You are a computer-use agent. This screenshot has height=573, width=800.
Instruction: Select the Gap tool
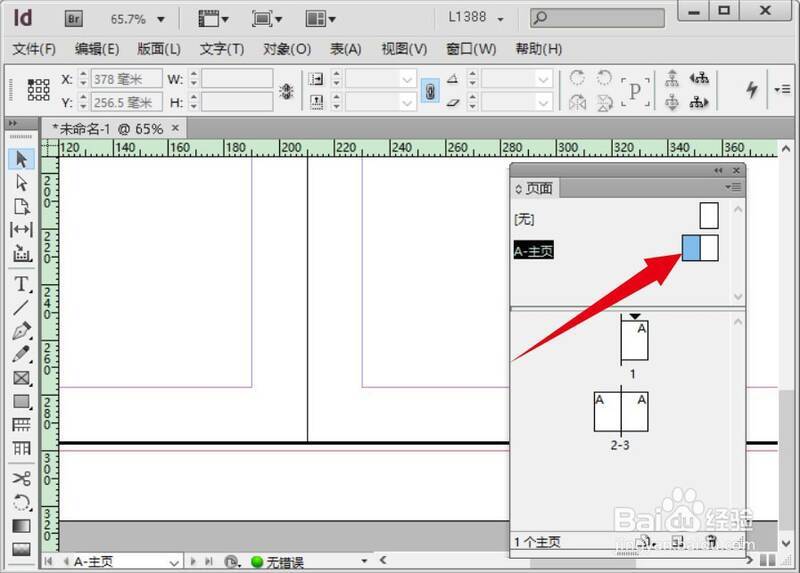[22, 230]
